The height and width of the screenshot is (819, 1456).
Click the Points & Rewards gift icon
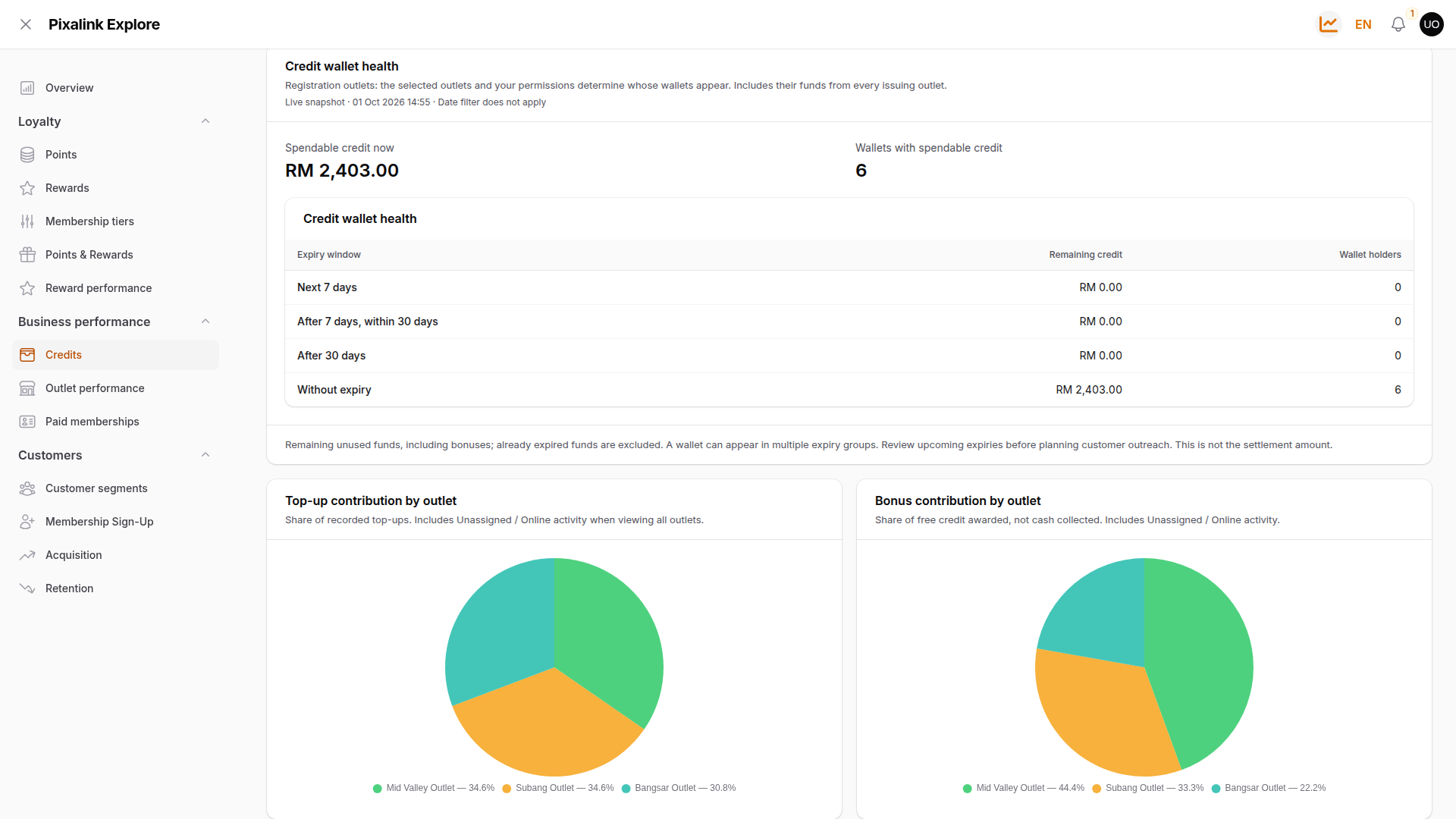(27, 255)
